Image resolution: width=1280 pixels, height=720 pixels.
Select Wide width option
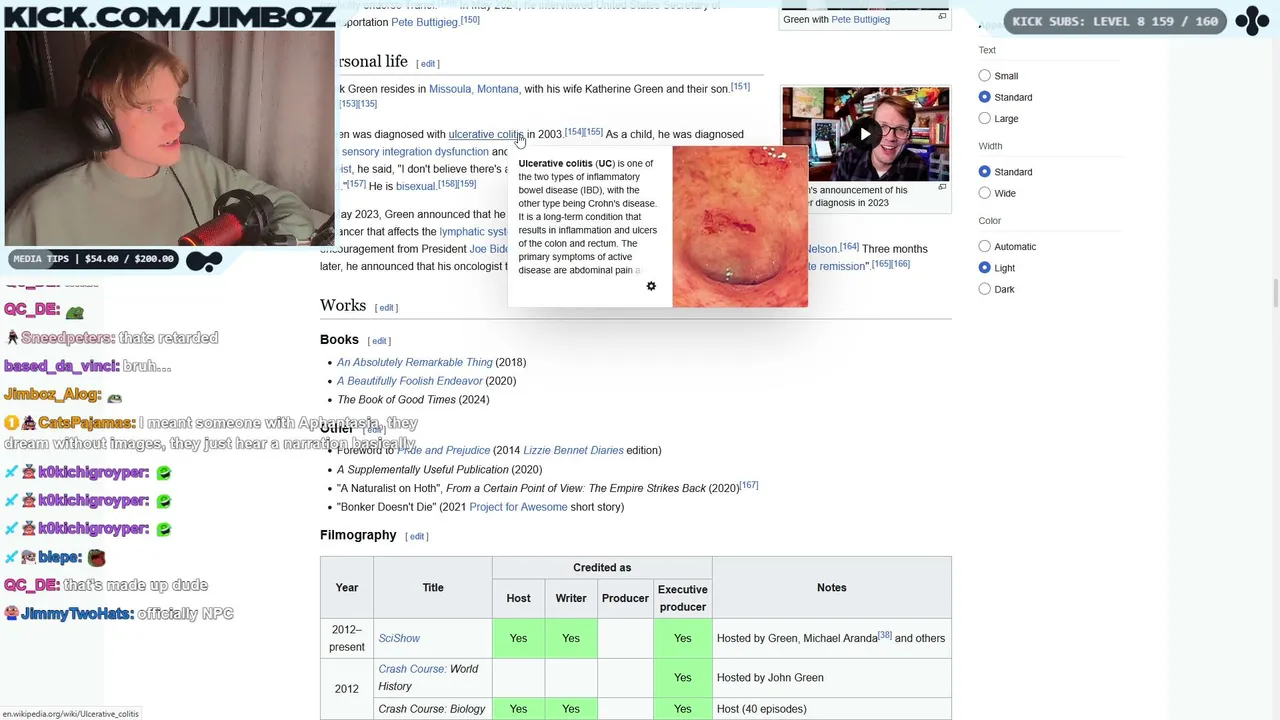985,193
